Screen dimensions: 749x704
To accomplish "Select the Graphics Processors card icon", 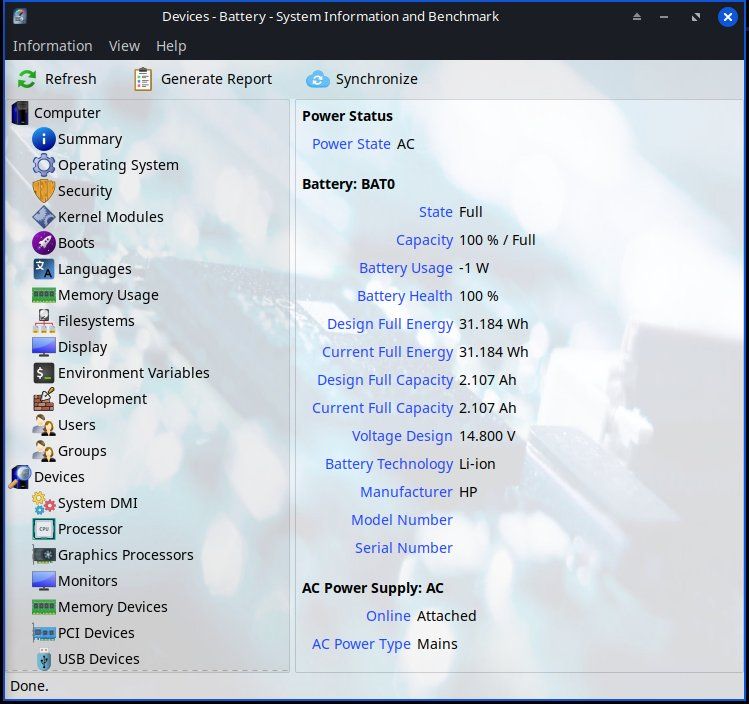I will click(x=43, y=555).
